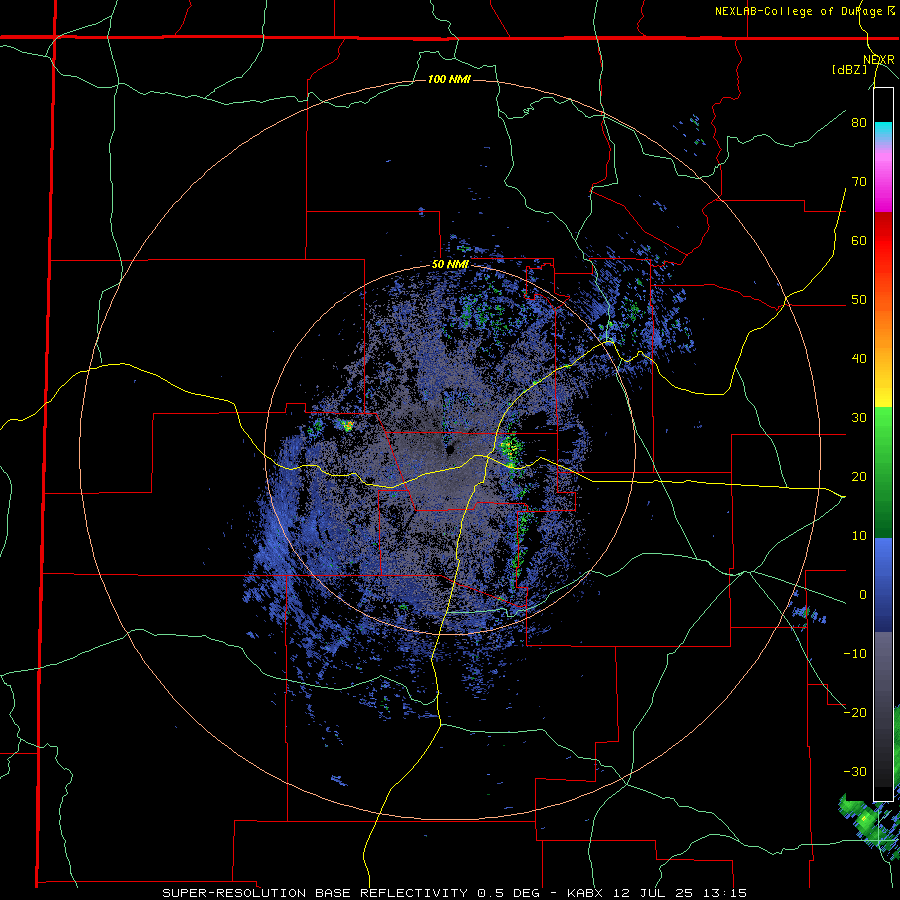Click the orange segment of color bar
This screenshot has height=900, width=900.
click(883, 327)
